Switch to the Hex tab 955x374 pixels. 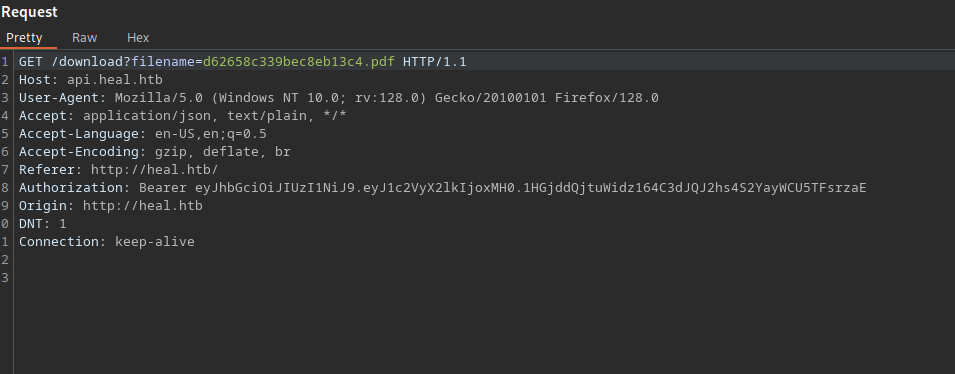[x=138, y=38]
